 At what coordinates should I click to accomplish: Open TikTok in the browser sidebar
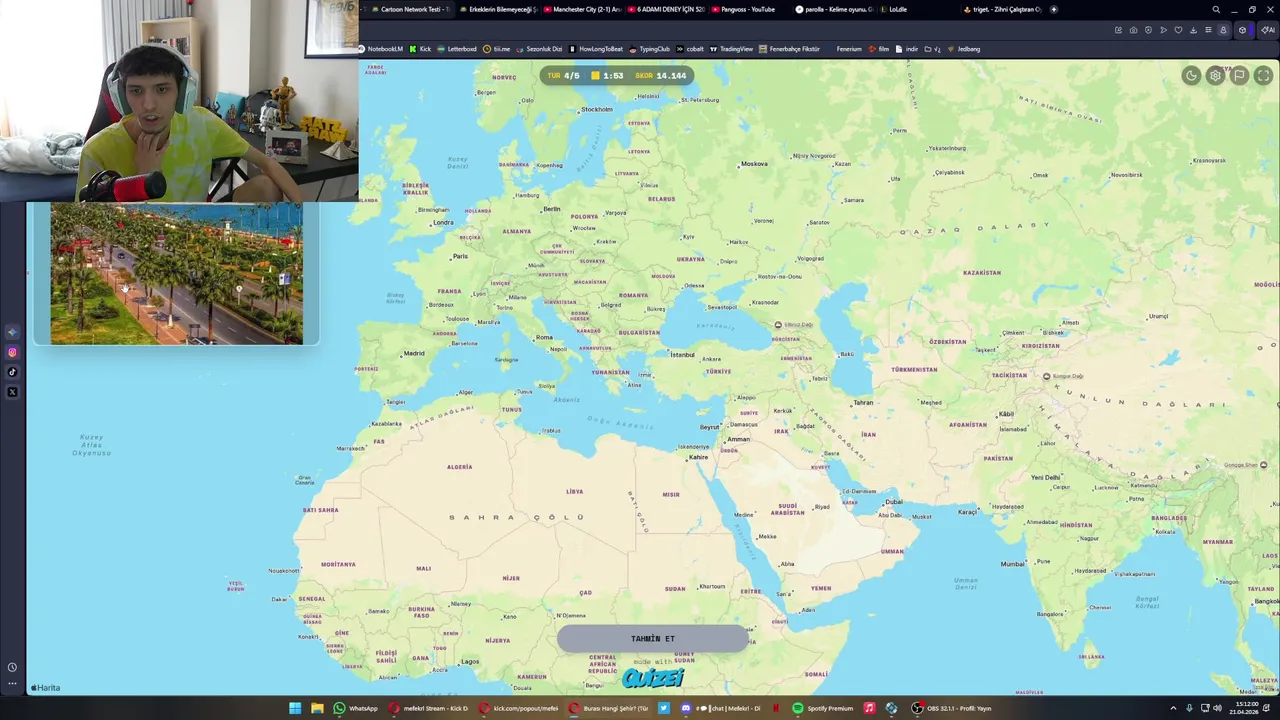(x=12, y=372)
